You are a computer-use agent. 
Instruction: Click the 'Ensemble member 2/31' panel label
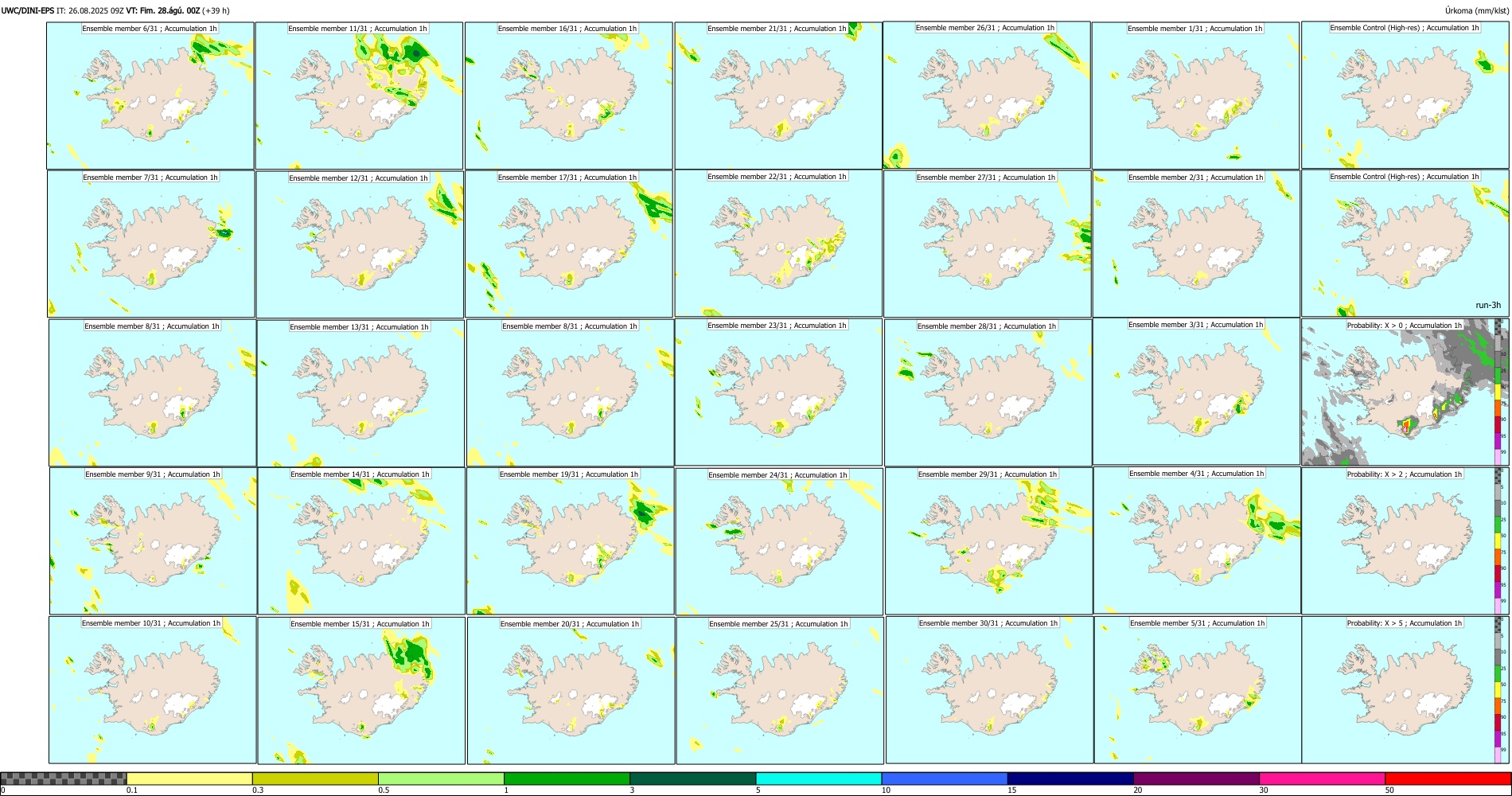tap(1195, 178)
